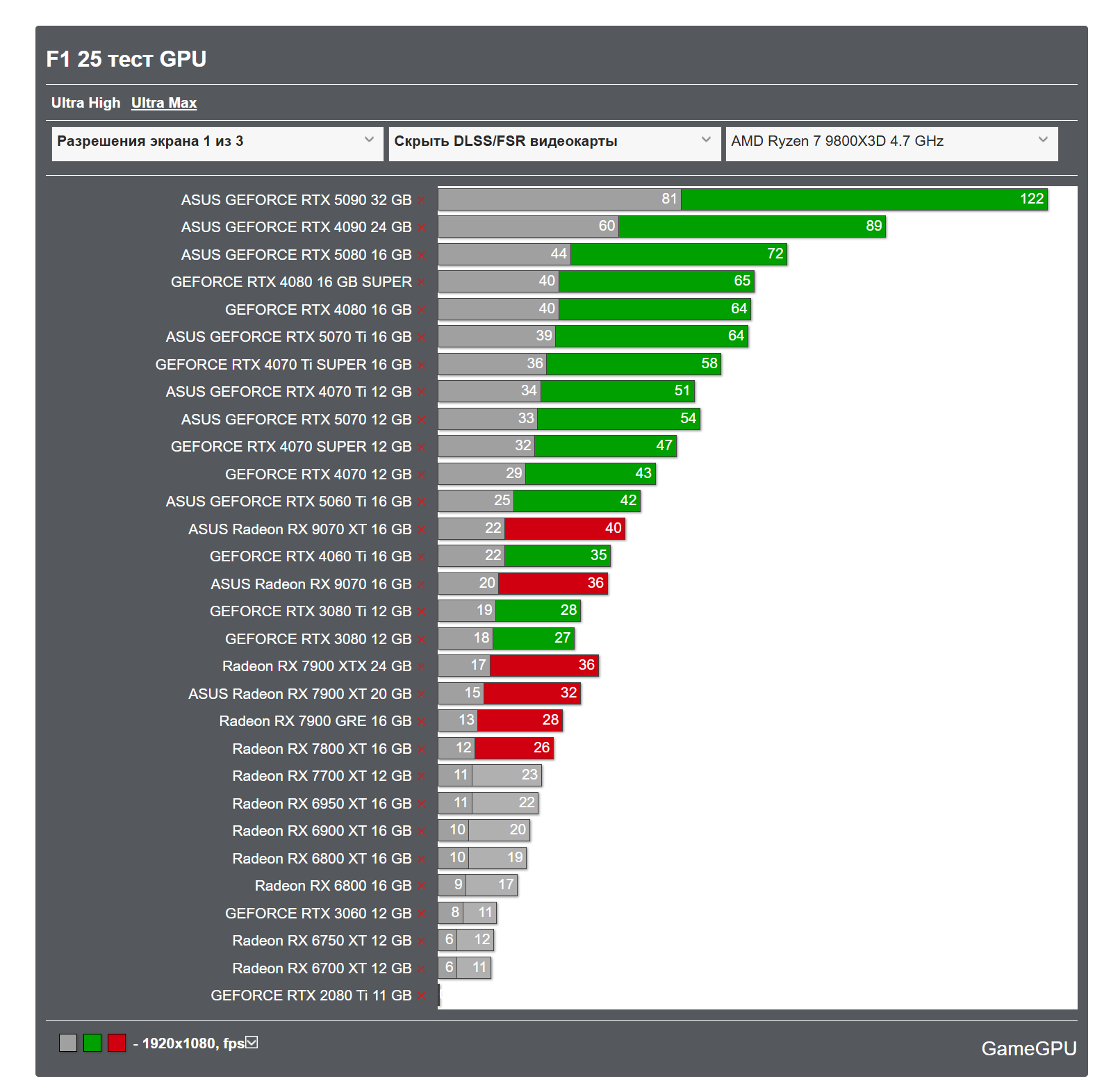Remove ASUS GEFORCE RTX 5070 12 GB row
The image size is (1120, 1081).
tap(422, 420)
